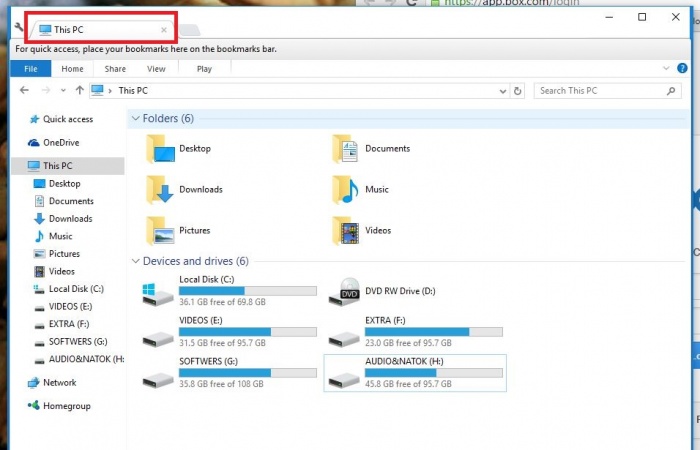Viewport: 700px width, 450px height.
Task: Click EXTRA (F:) usage bar
Action: coord(433,332)
